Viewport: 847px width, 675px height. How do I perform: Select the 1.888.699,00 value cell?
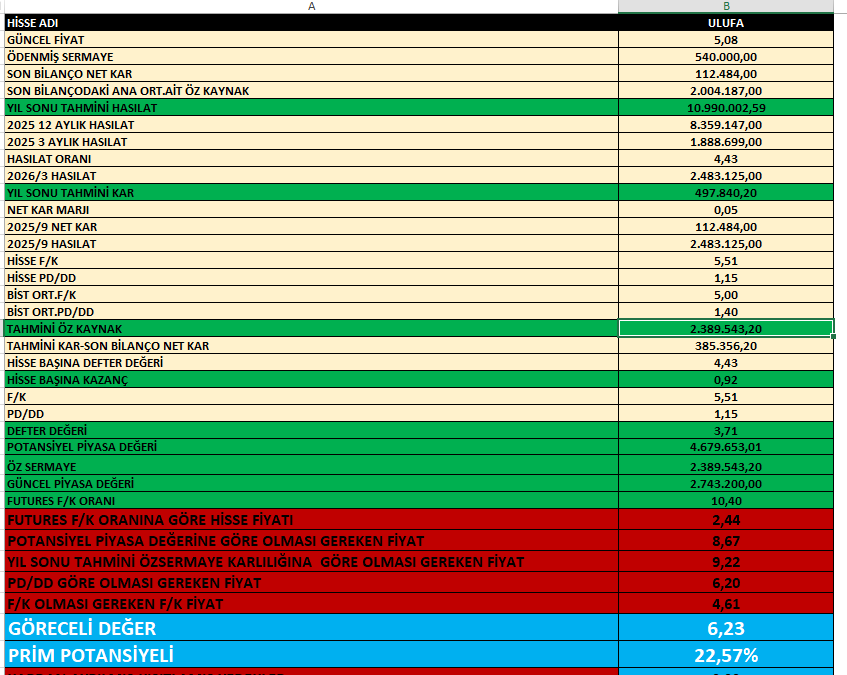pyautogui.click(x=726, y=141)
